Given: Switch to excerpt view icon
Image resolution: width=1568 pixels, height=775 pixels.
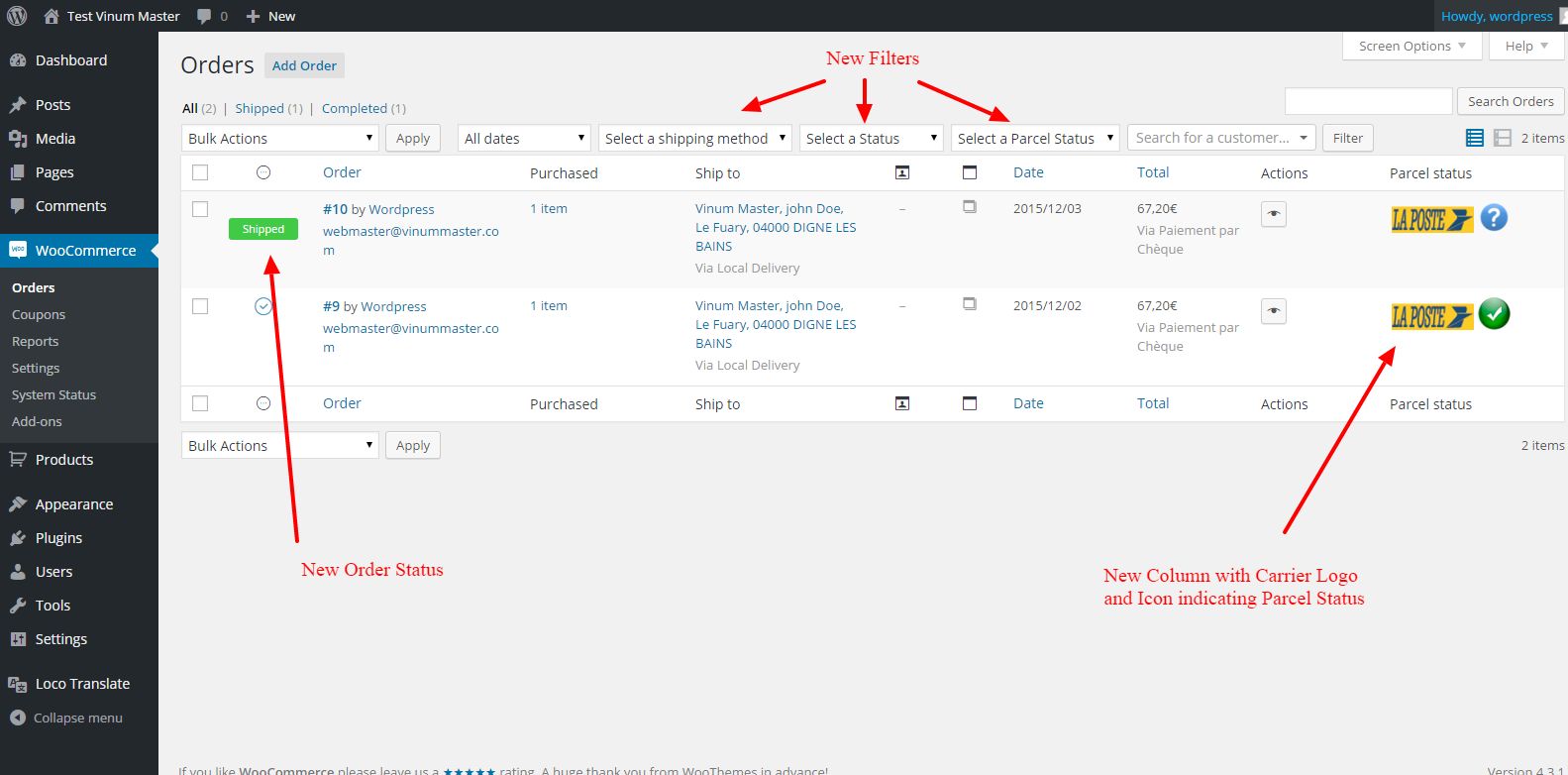Looking at the screenshot, I should click(x=1503, y=138).
